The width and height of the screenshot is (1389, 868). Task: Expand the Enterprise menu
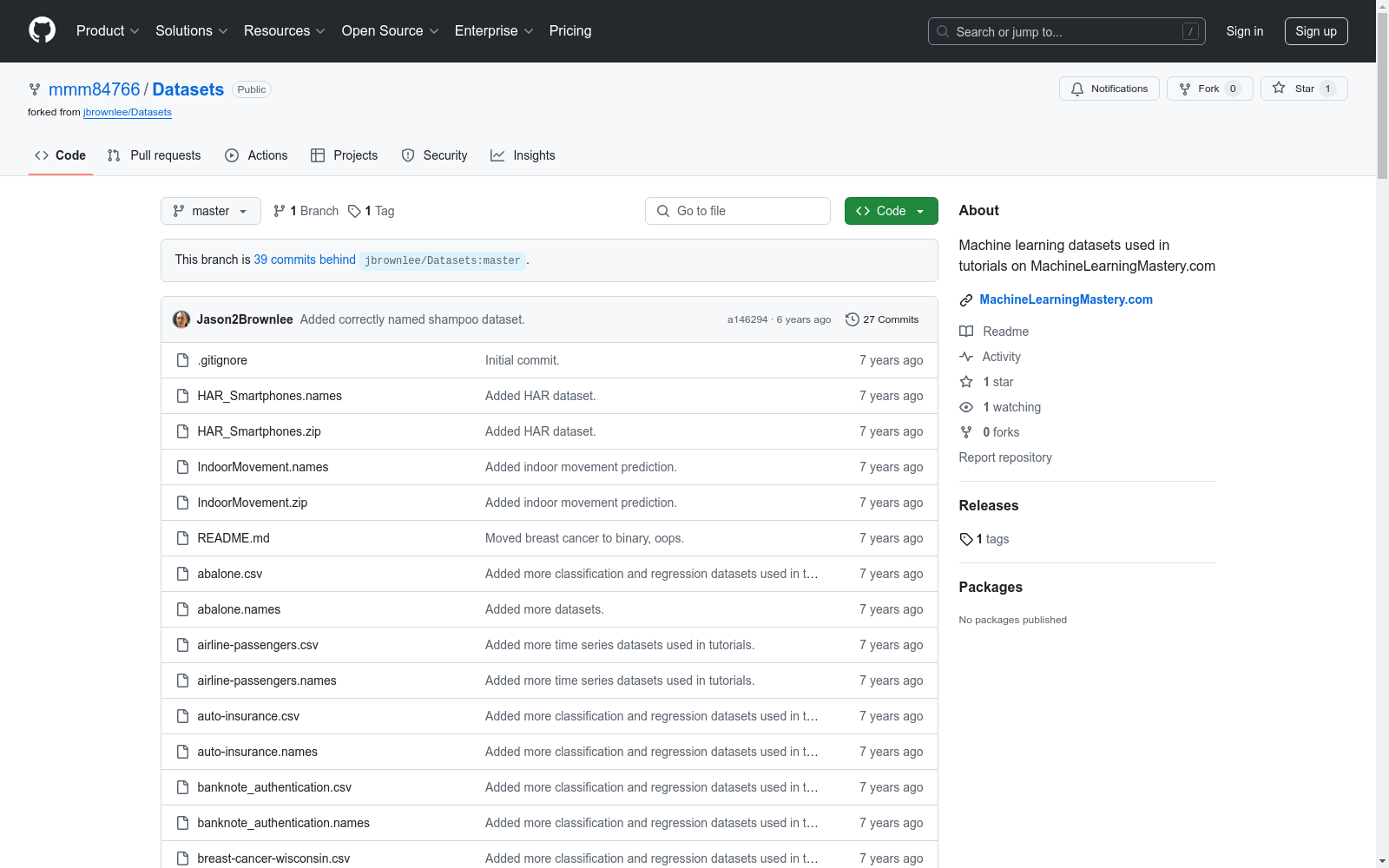(494, 31)
